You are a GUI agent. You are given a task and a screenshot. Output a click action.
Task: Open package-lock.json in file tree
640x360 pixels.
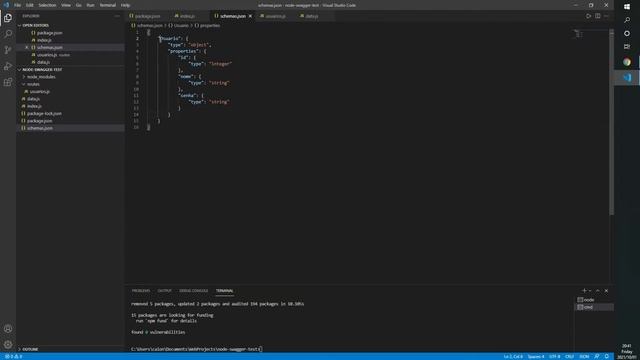pyautogui.click(x=44, y=113)
